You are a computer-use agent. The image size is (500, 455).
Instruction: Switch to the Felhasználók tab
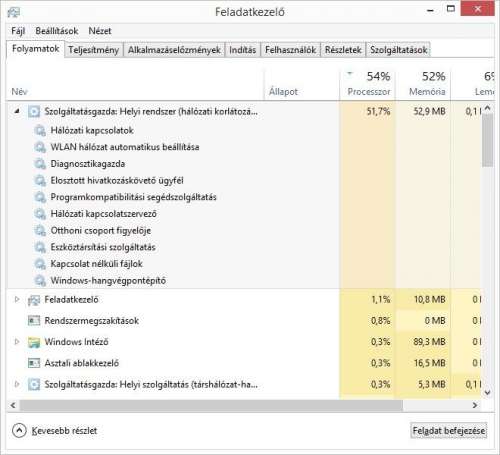tap(290, 50)
